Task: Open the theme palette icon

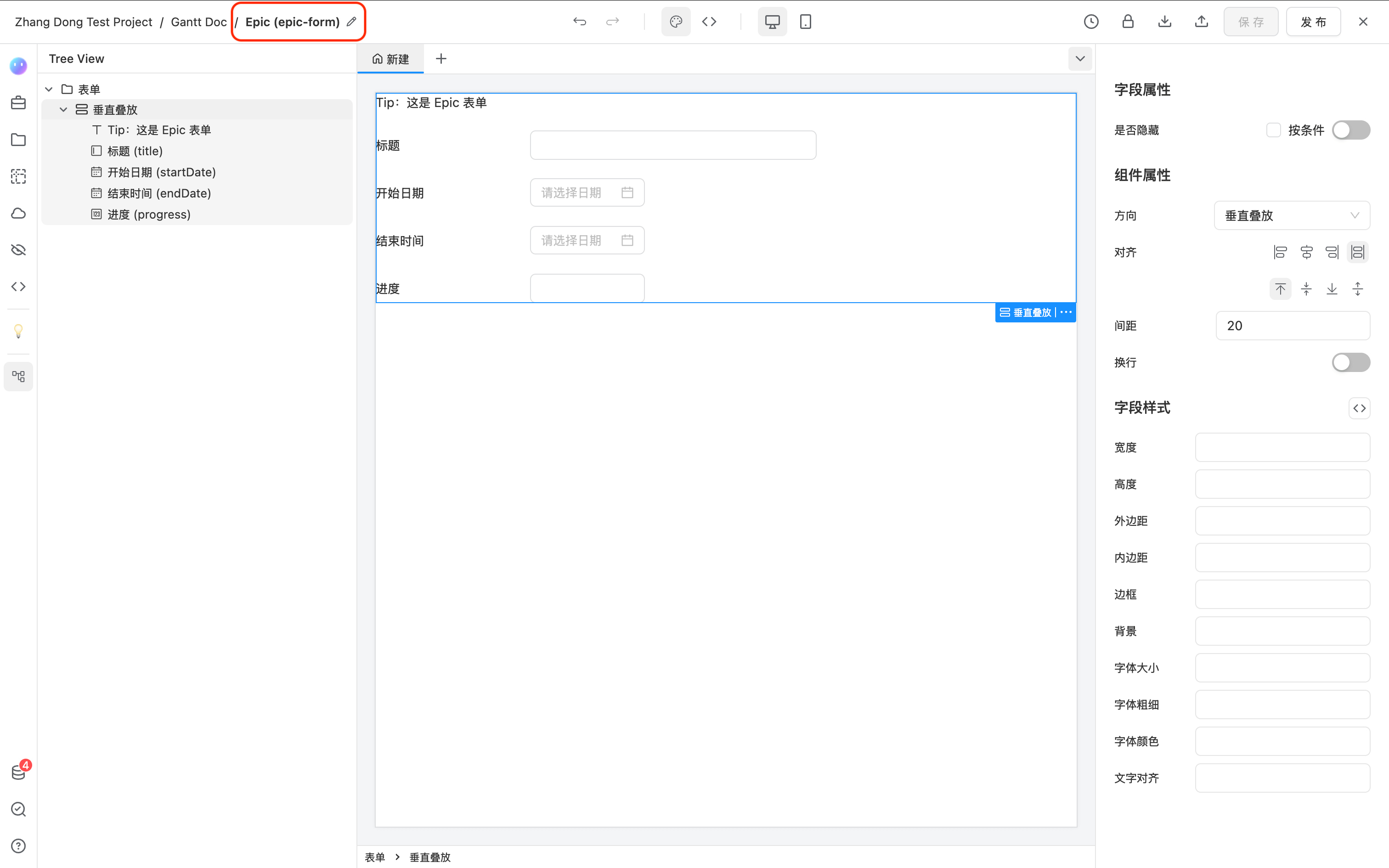Action: (676, 22)
